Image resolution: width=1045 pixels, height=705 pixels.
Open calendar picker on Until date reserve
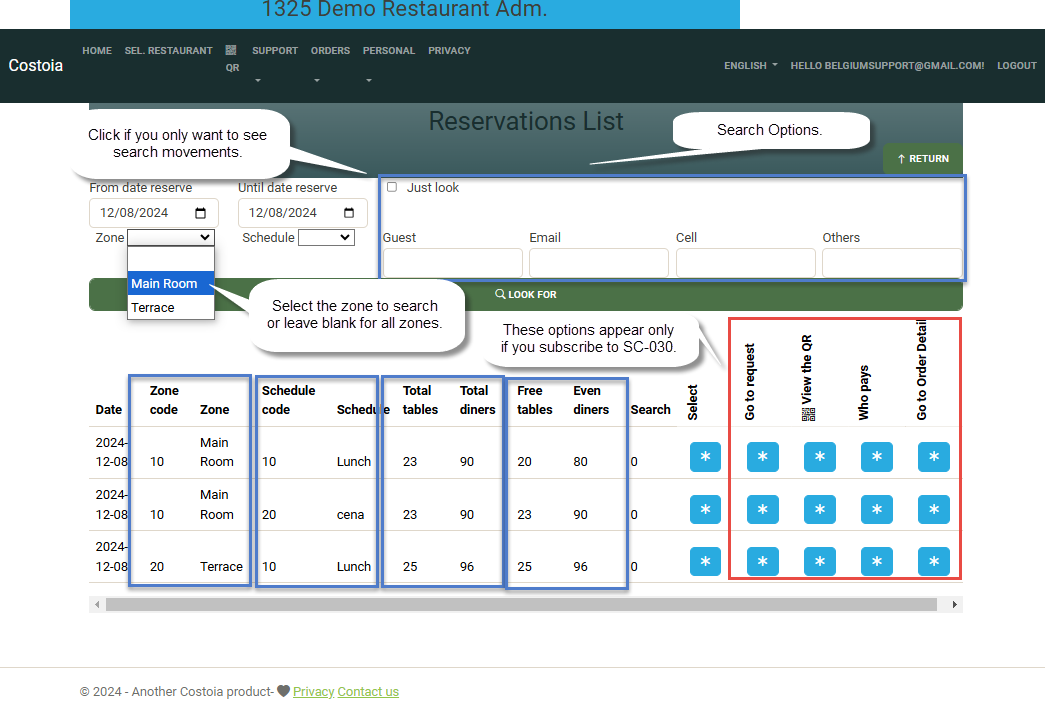click(349, 213)
